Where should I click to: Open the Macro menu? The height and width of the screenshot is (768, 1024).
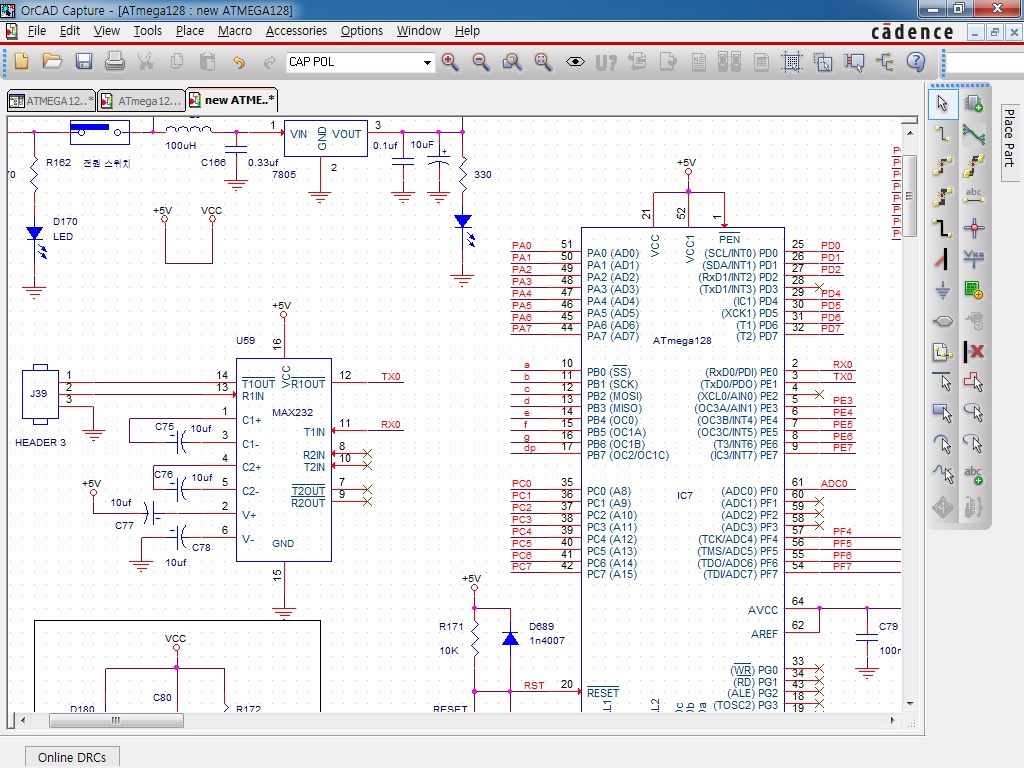coord(234,31)
